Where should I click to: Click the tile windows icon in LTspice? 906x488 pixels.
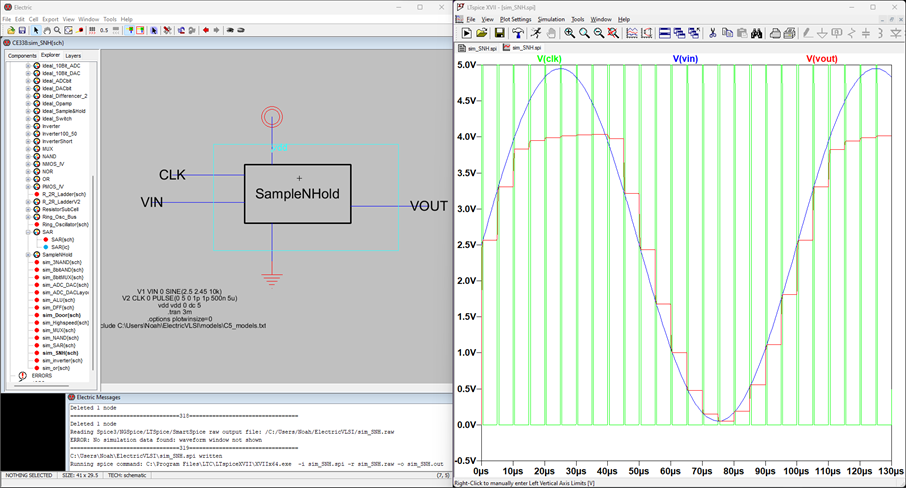tap(665, 33)
